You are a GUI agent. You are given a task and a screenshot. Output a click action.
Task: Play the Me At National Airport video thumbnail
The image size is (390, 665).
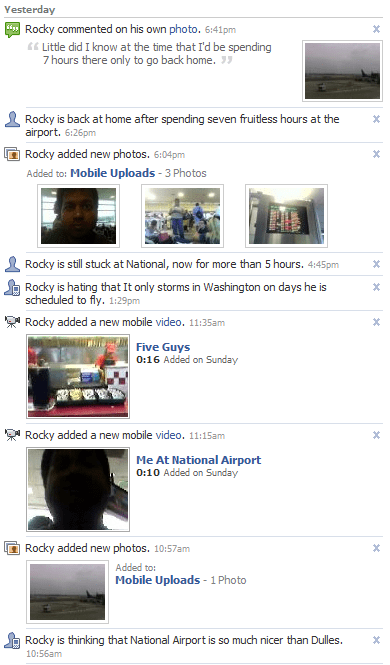pos(78,489)
